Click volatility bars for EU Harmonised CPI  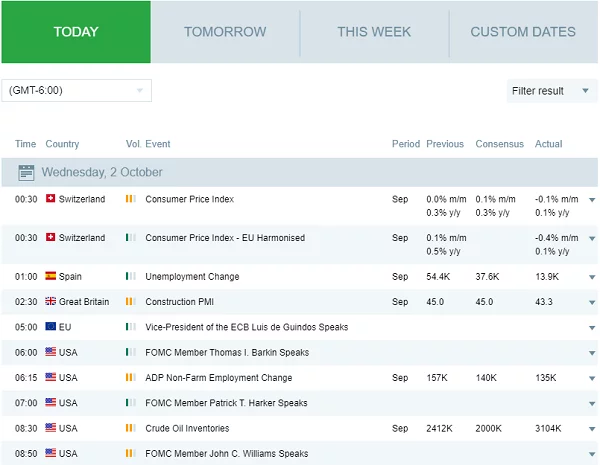coord(130,237)
